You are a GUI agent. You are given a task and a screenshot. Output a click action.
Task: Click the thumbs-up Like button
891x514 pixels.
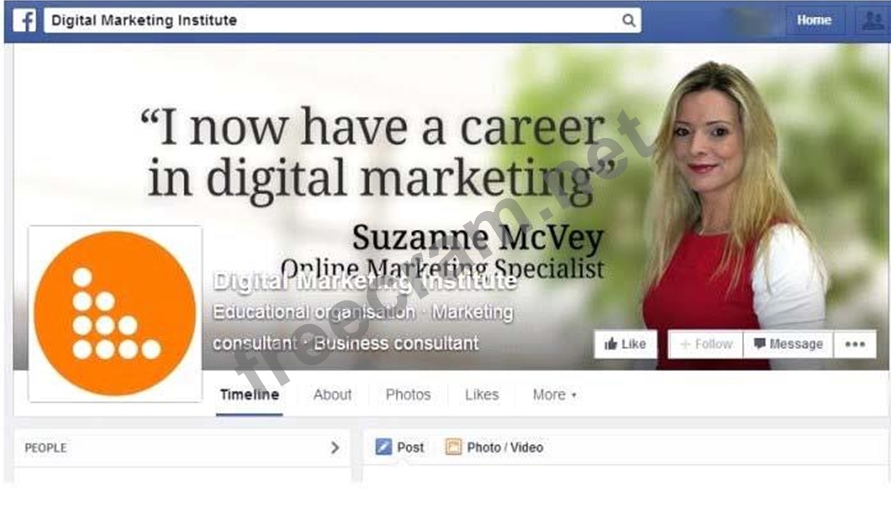pos(625,344)
